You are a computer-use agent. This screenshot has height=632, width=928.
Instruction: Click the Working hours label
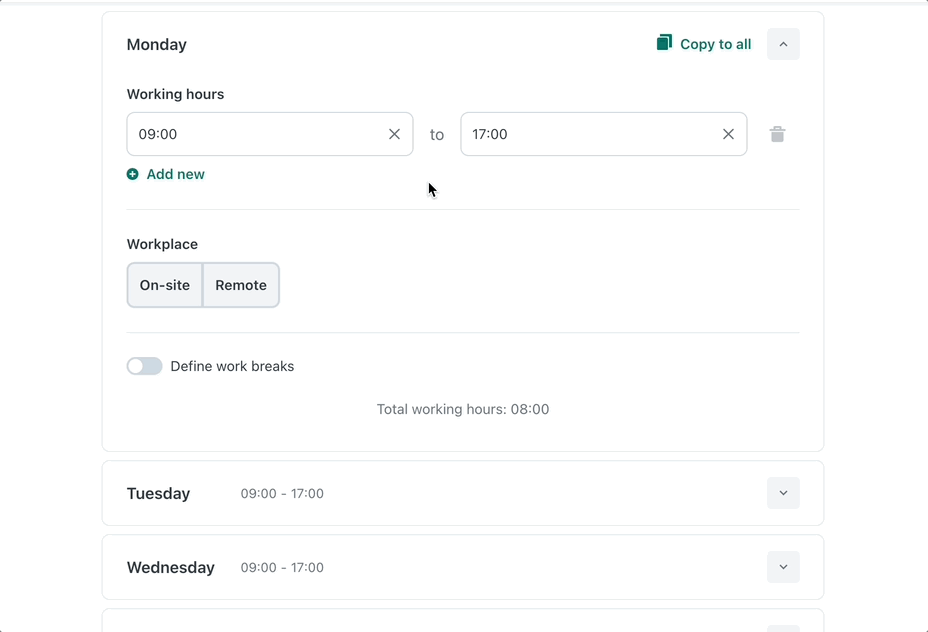tap(175, 94)
